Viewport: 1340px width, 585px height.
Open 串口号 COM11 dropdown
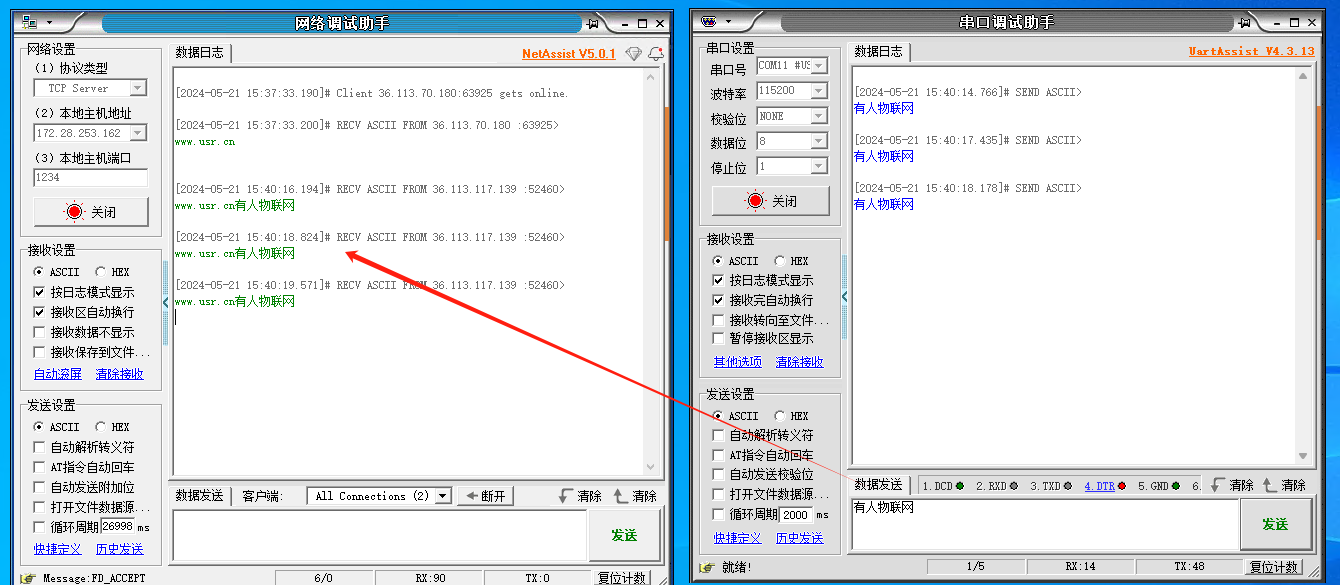tap(818, 65)
